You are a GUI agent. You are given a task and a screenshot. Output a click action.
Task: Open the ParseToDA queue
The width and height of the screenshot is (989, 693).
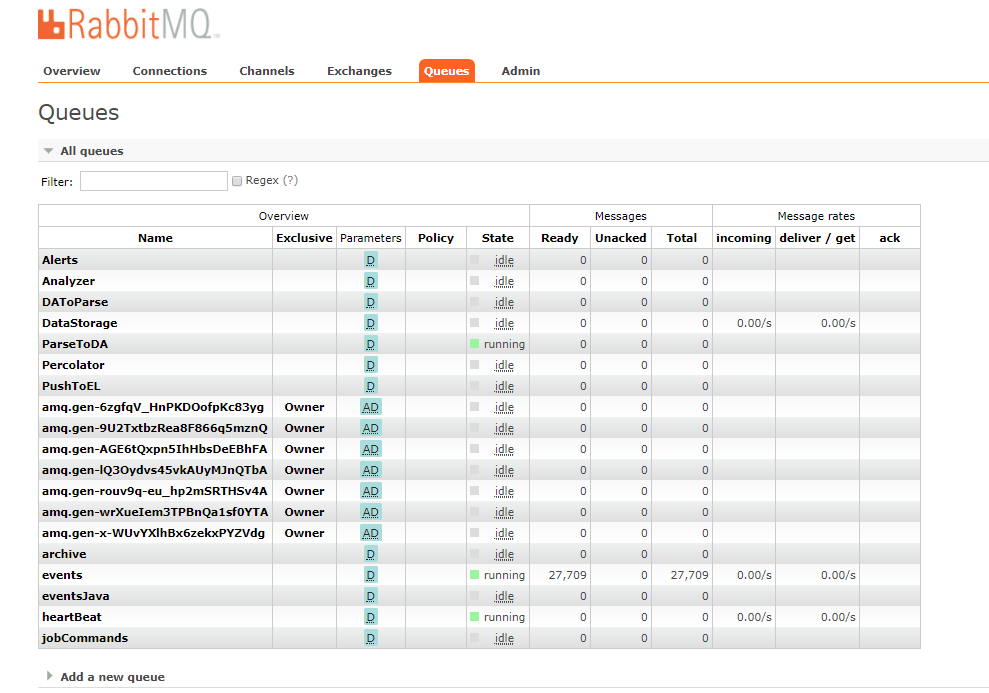pos(75,344)
